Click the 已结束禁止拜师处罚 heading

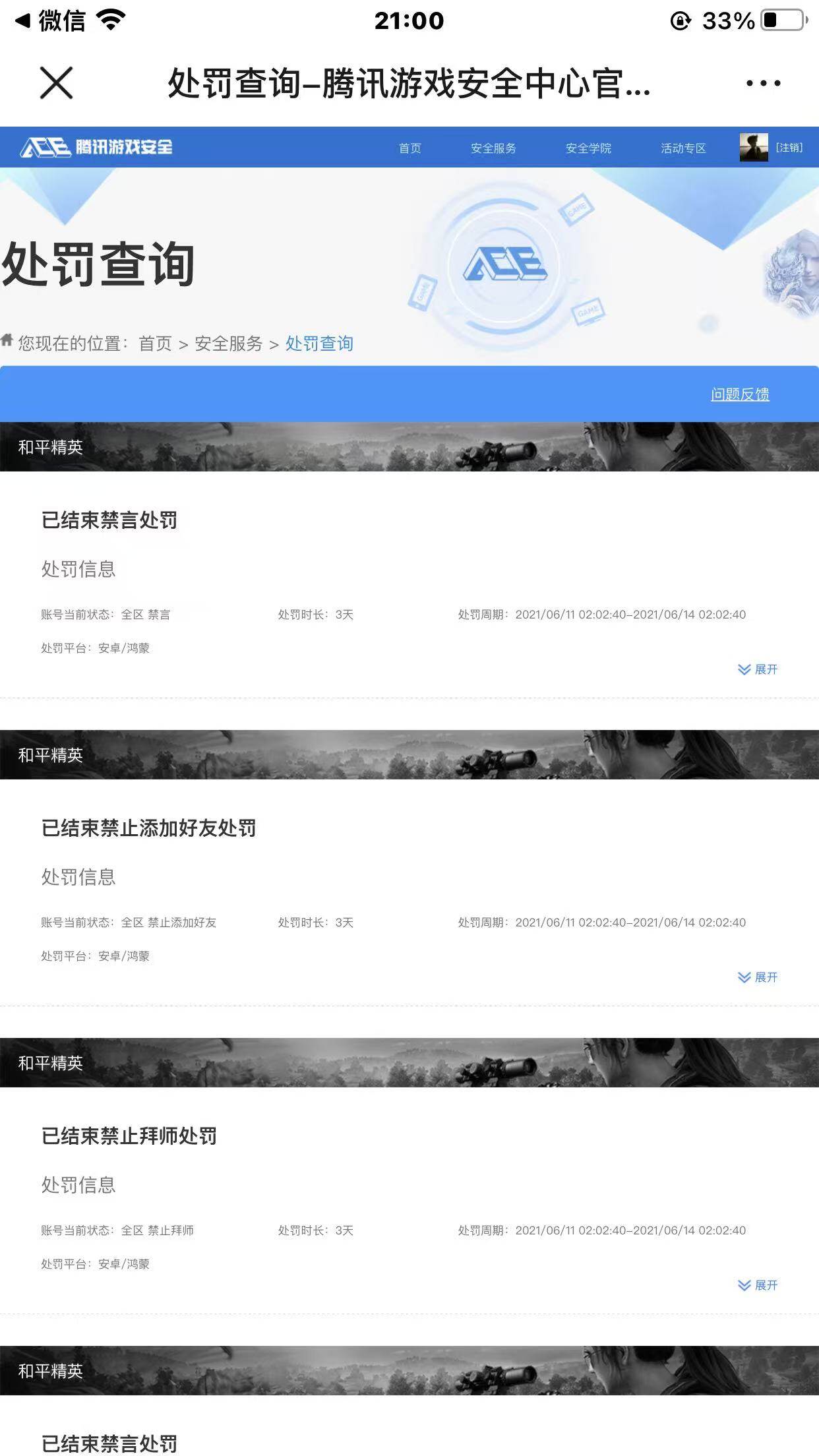click(129, 1136)
